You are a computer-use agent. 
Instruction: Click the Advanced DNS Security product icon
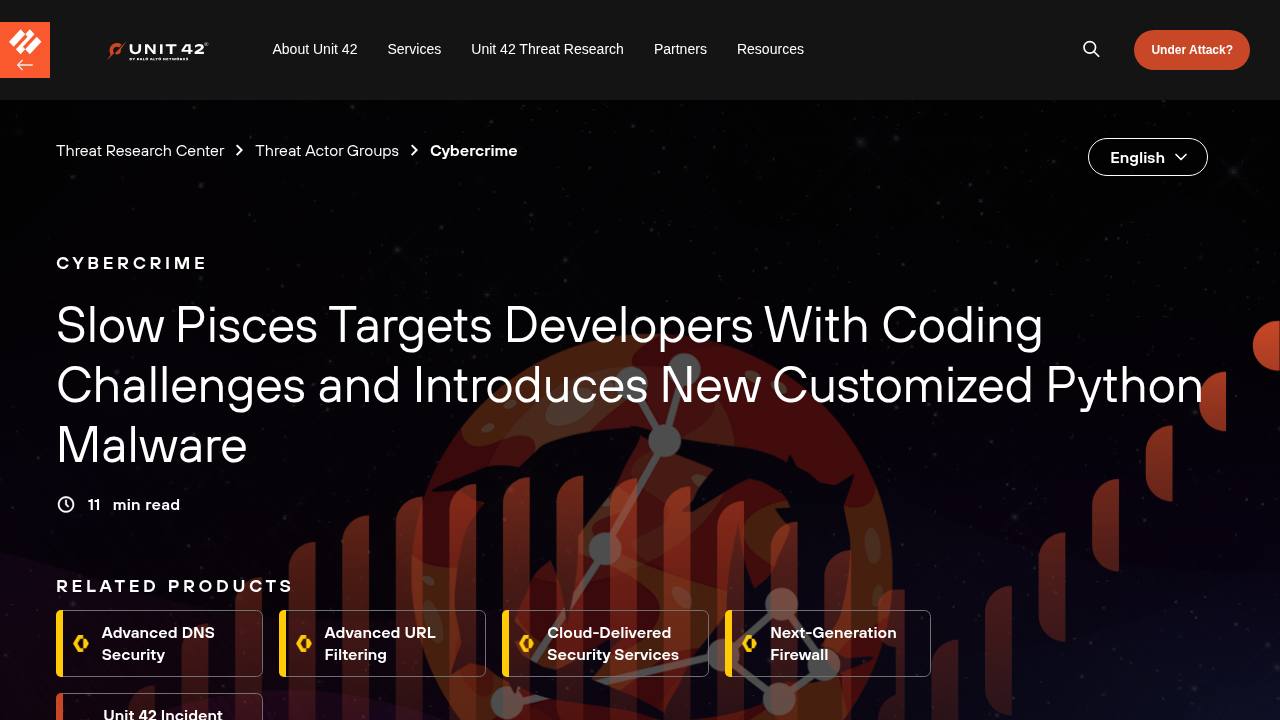click(81, 644)
